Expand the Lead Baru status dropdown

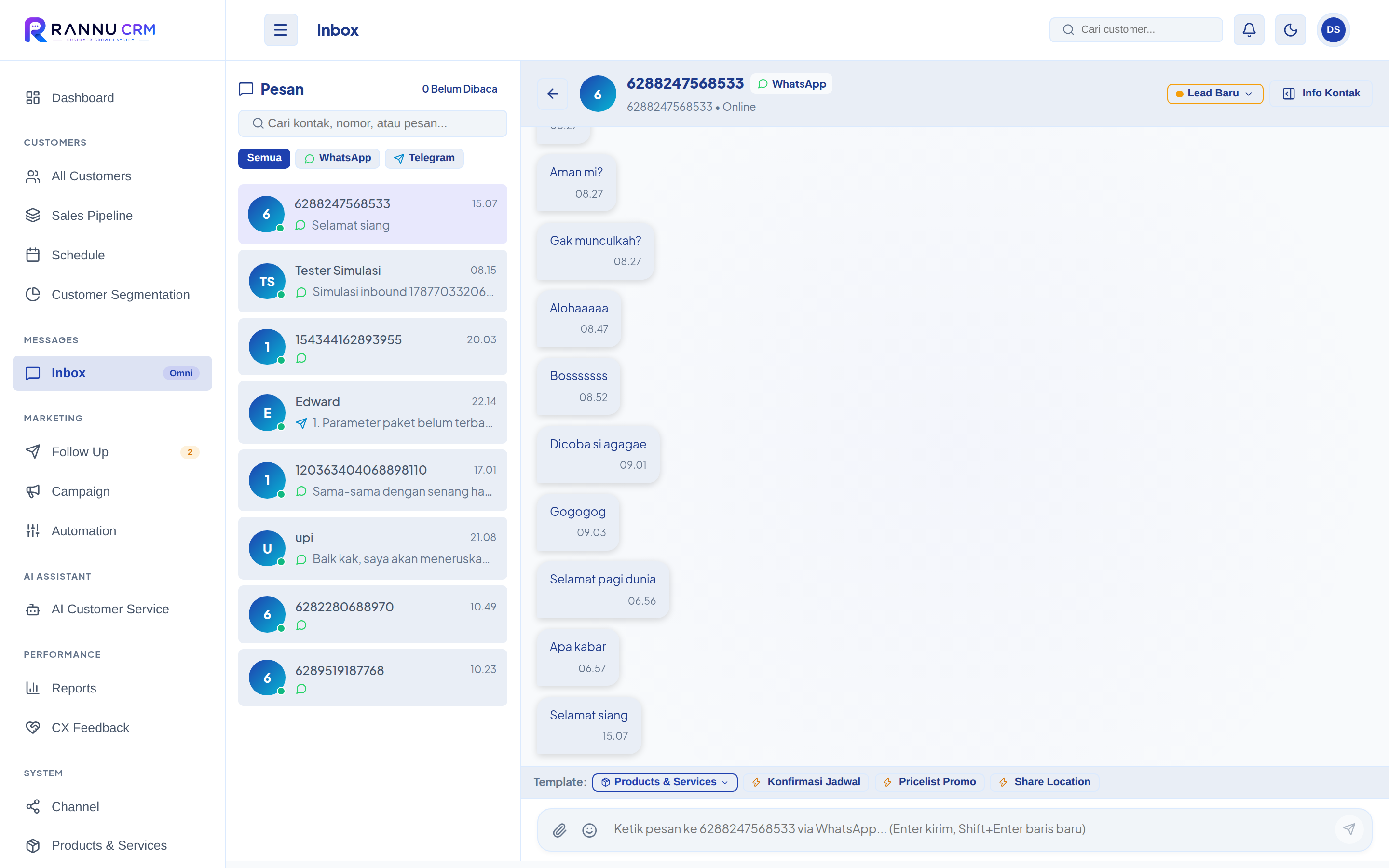pyautogui.click(x=1214, y=94)
